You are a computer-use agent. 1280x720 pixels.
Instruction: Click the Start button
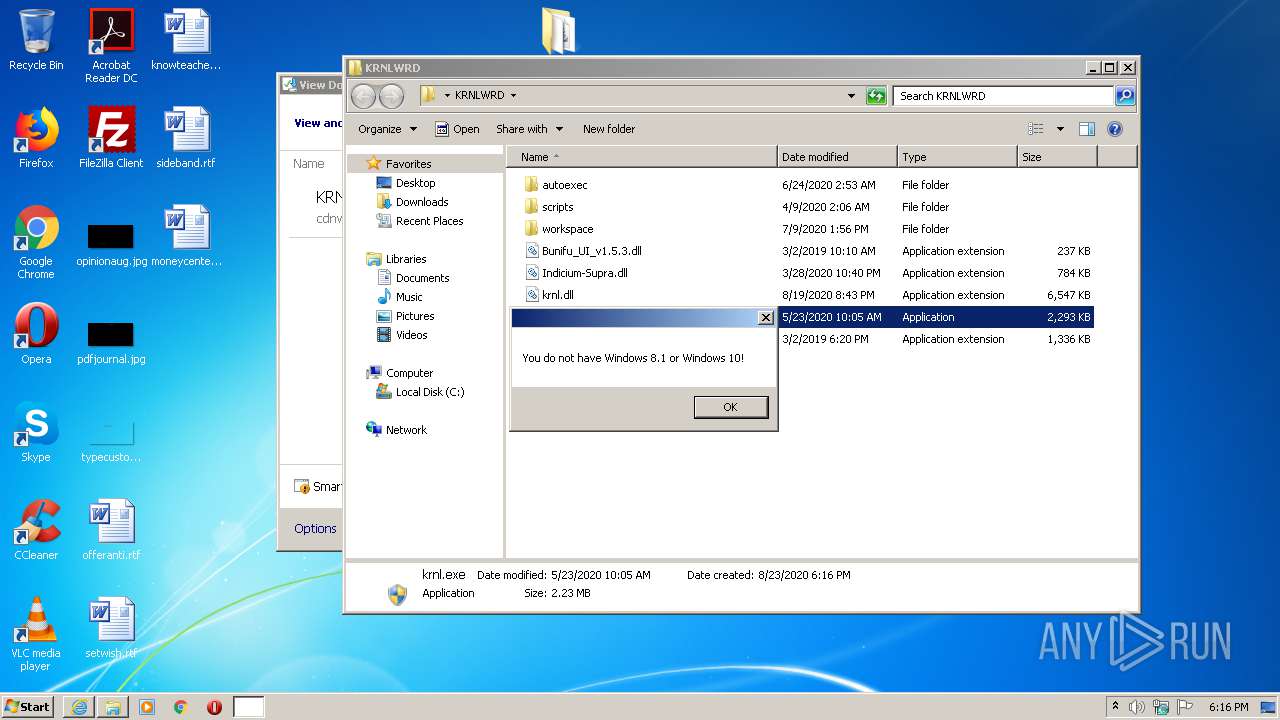click(28, 706)
